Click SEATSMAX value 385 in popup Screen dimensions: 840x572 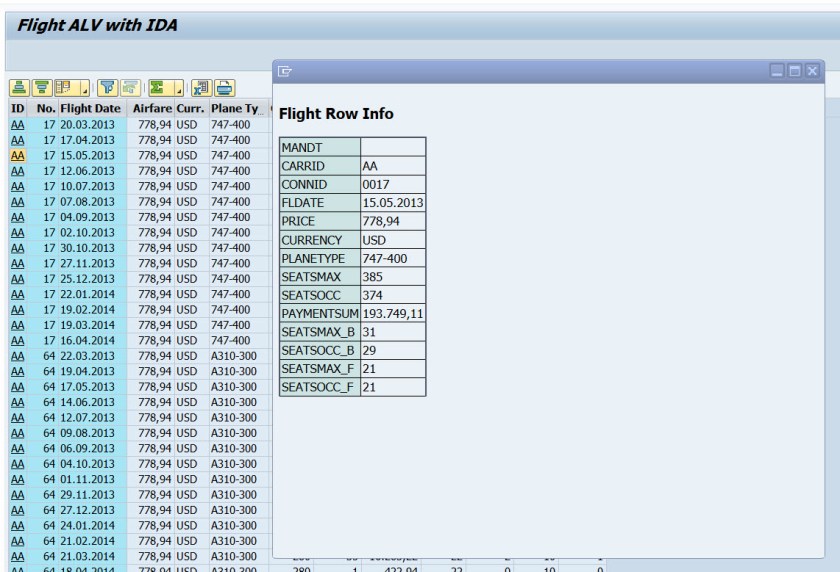393,276
